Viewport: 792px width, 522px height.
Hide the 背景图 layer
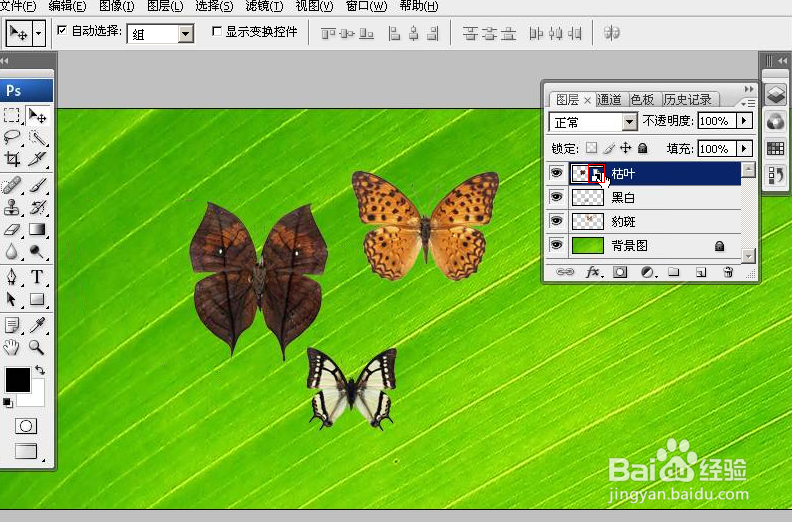[556, 245]
